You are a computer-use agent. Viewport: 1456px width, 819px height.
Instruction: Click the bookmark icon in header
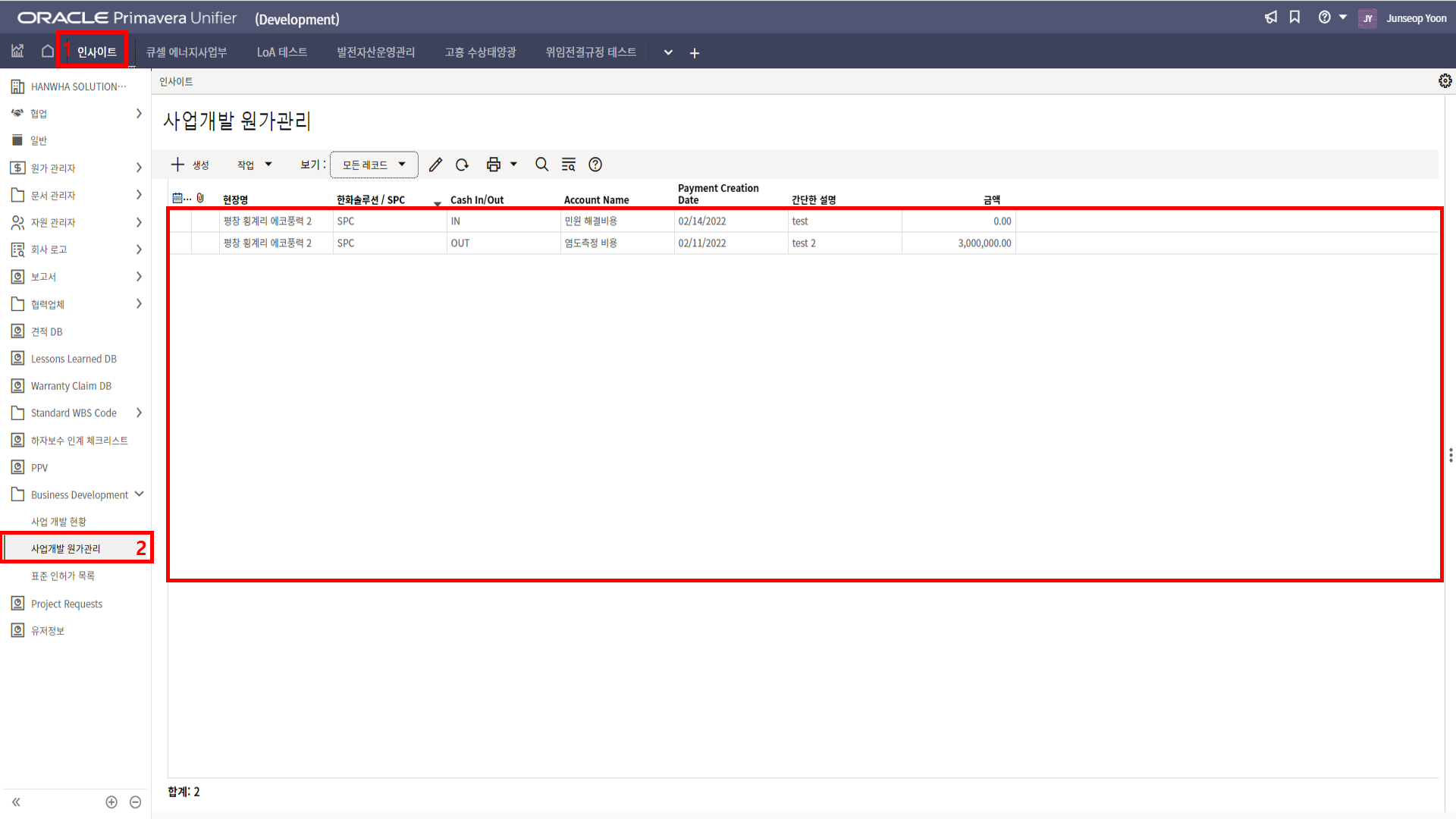click(1295, 17)
